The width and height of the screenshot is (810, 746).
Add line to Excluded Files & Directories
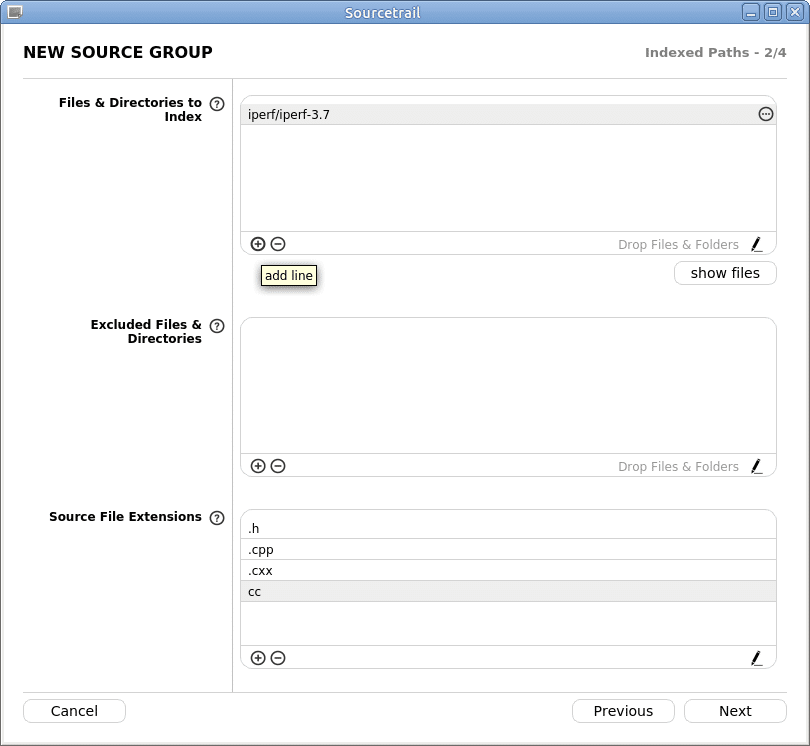(x=258, y=466)
